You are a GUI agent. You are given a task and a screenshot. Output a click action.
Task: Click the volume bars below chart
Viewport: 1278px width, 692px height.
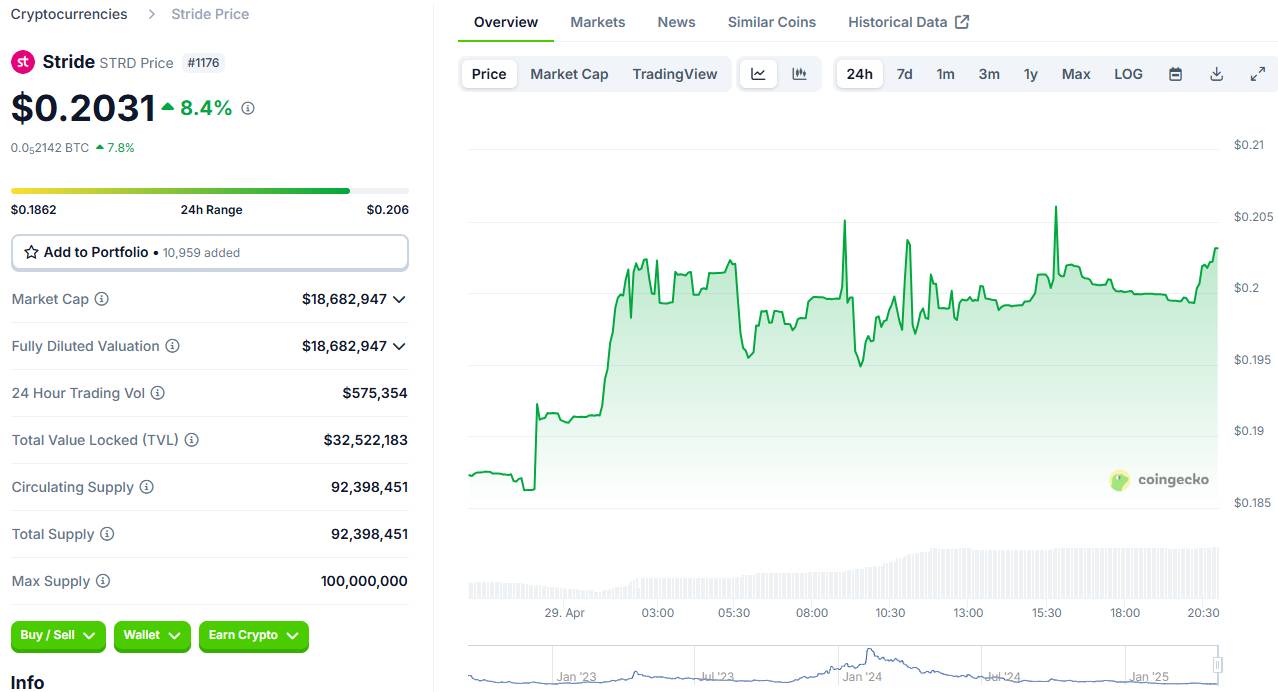843,573
